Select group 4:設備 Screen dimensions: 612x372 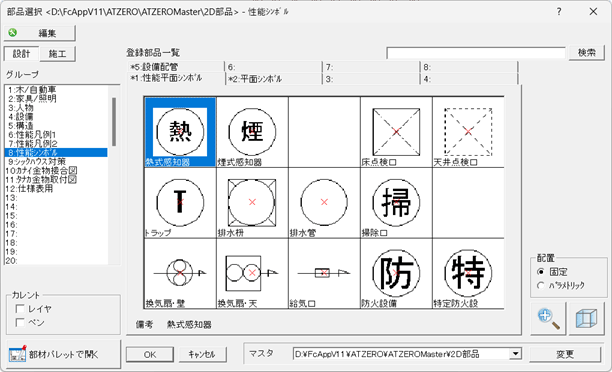56,117
